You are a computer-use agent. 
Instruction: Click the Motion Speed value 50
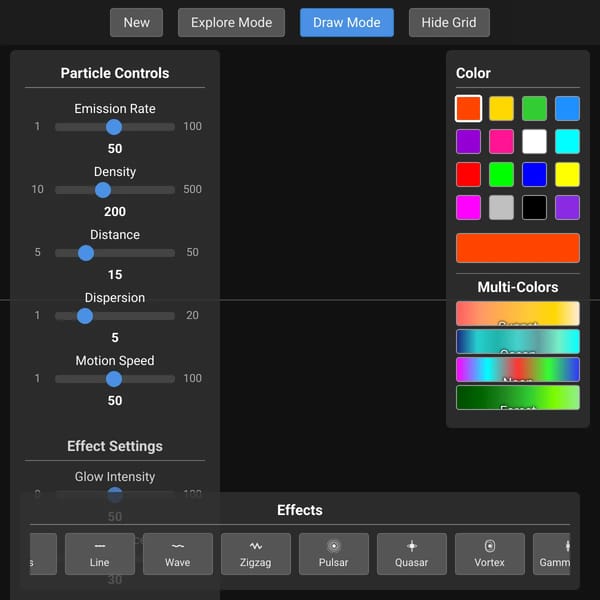pyautogui.click(x=115, y=401)
